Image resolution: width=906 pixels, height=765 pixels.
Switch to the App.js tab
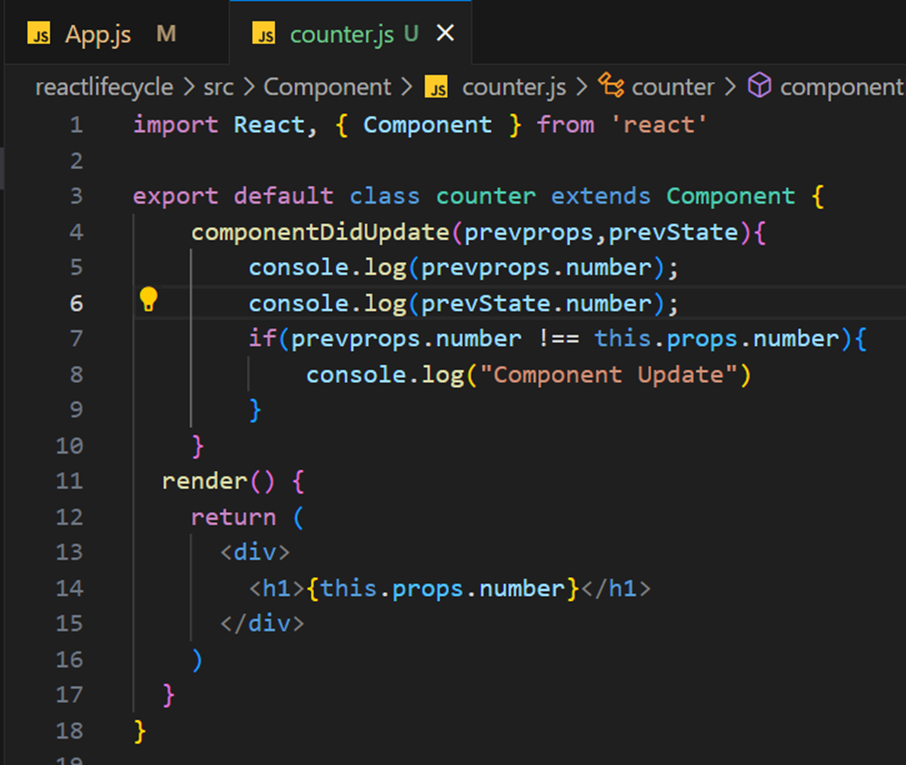(116, 34)
